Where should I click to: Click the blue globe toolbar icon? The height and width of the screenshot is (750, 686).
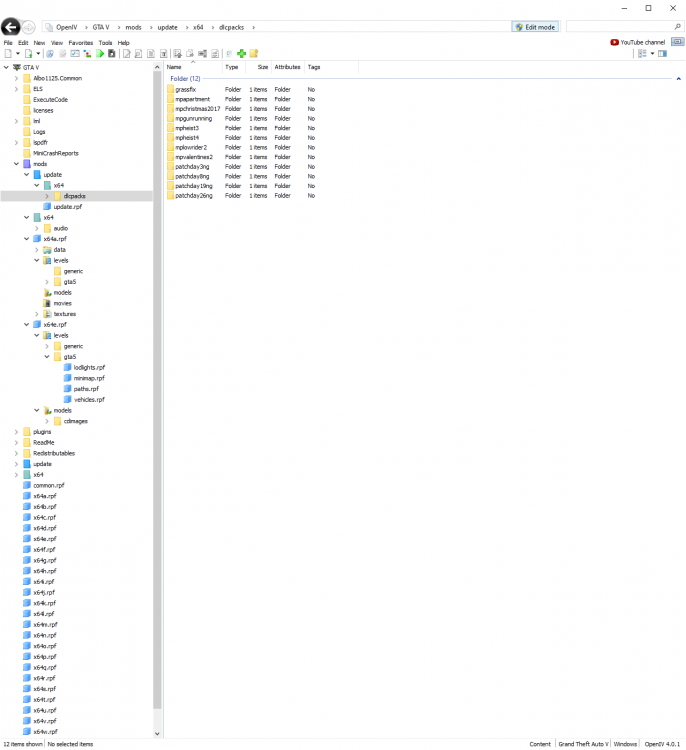pyautogui.click(x=50, y=54)
